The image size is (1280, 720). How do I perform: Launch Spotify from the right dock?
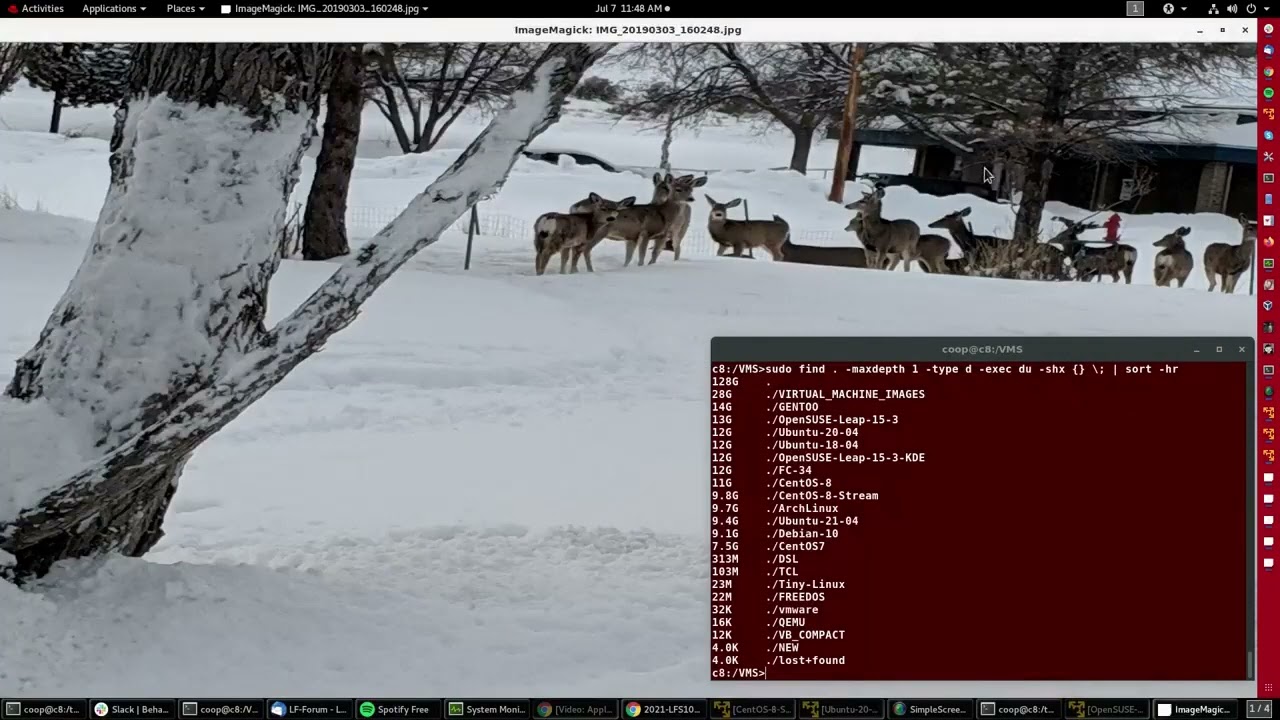[x=1269, y=93]
